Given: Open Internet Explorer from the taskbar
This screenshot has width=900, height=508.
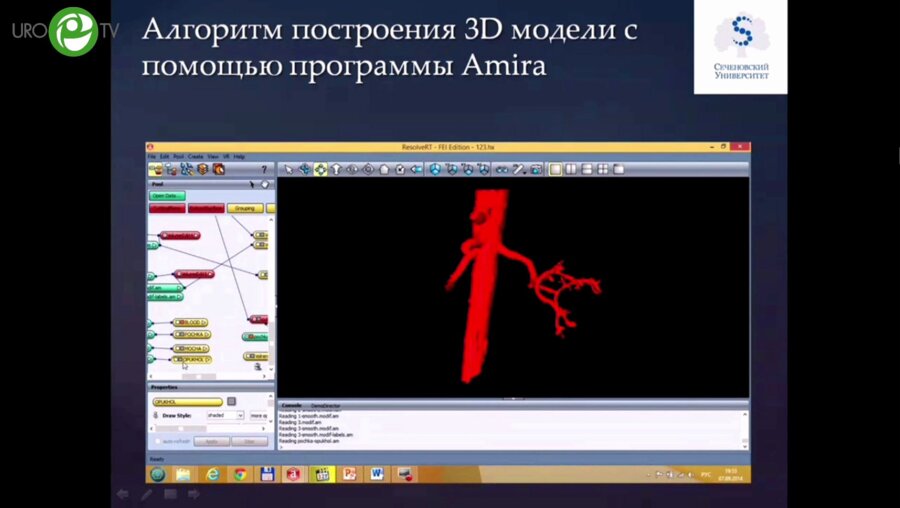Looking at the screenshot, I should coord(212,474).
